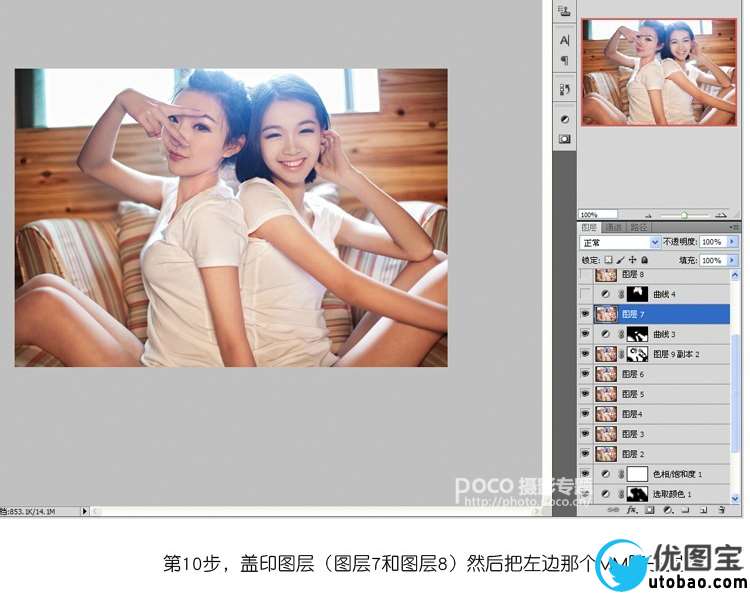
Task: Switch to the 通道 tab
Action: [x=613, y=228]
